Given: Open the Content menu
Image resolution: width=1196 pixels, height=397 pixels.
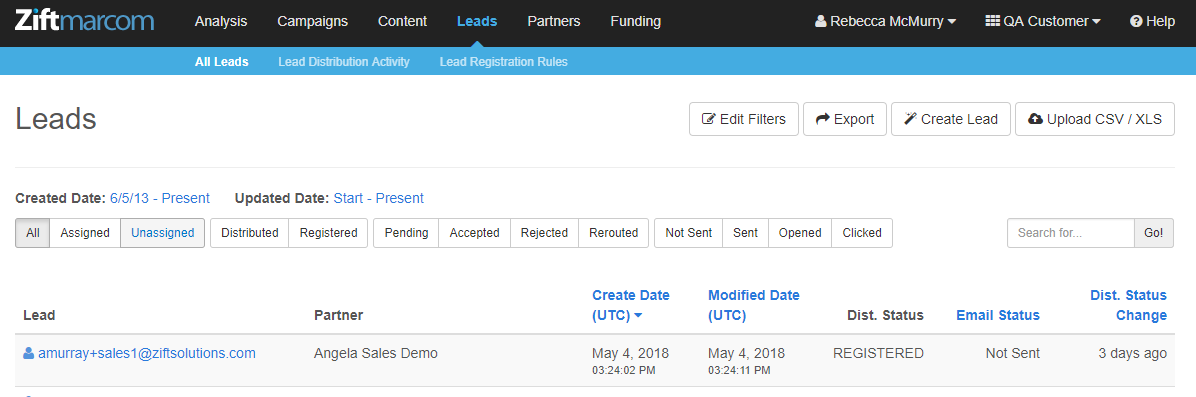Looking at the screenshot, I should (403, 21).
